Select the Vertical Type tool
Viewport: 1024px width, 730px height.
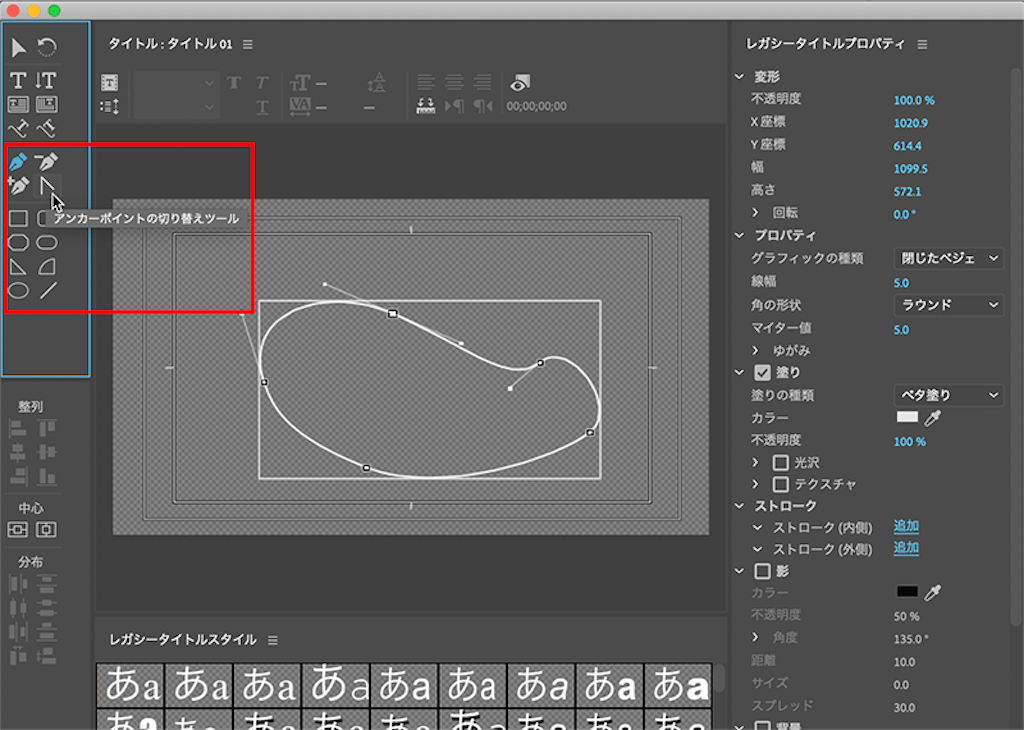tap(46, 80)
